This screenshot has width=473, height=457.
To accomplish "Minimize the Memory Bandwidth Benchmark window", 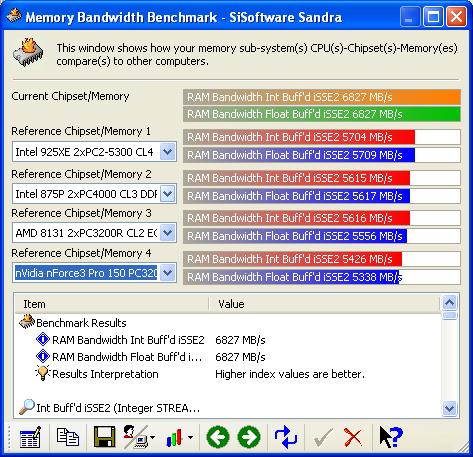I will tap(410, 16).
